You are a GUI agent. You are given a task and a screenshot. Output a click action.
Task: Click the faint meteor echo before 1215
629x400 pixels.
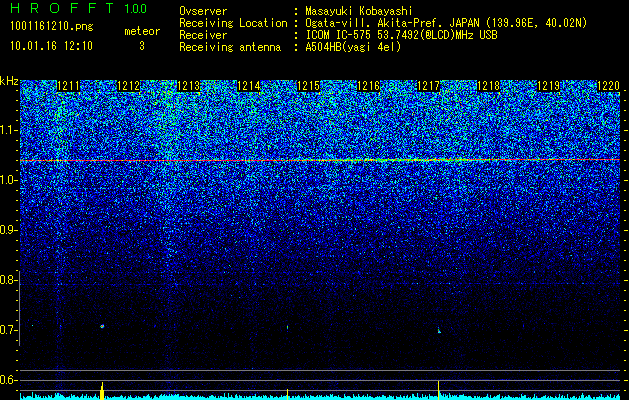coord(287,327)
